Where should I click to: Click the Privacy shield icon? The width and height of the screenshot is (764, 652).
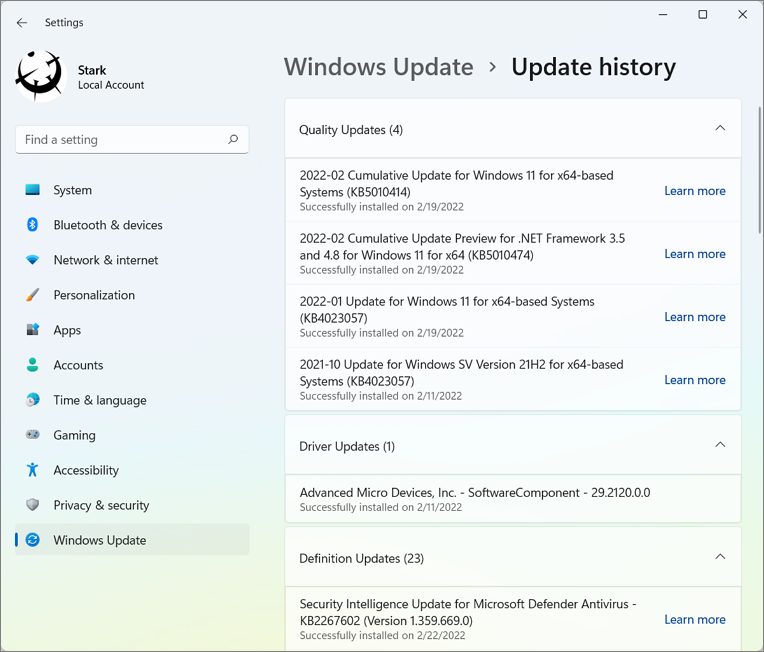[33, 505]
